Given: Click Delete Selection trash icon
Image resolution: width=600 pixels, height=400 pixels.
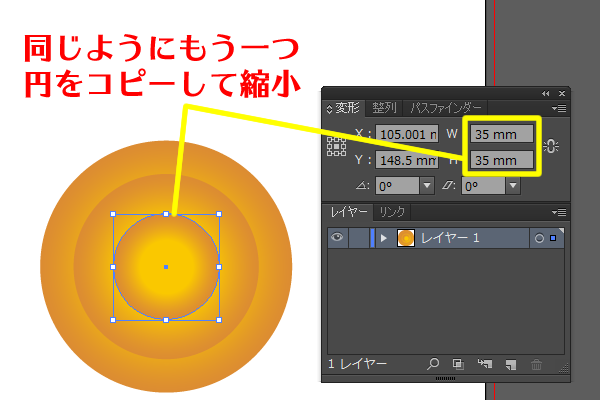Looking at the screenshot, I should [536, 366].
